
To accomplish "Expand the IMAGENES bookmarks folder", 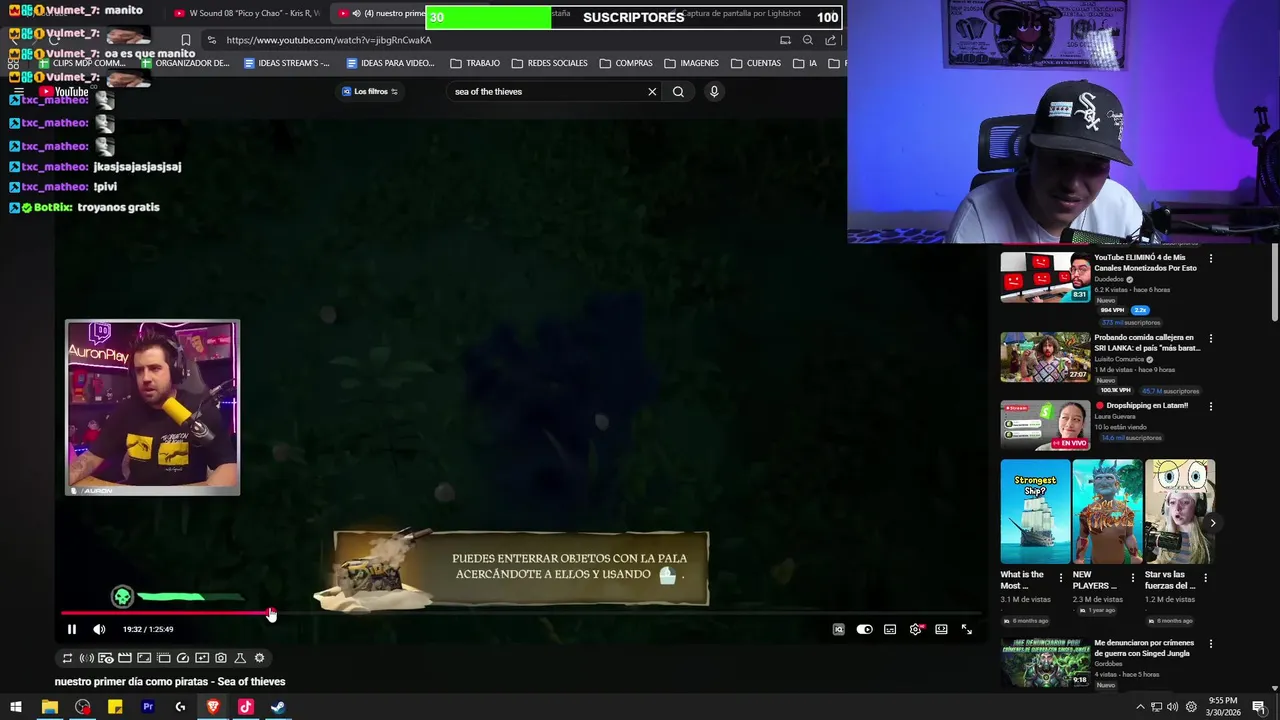I will tap(691, 63).
